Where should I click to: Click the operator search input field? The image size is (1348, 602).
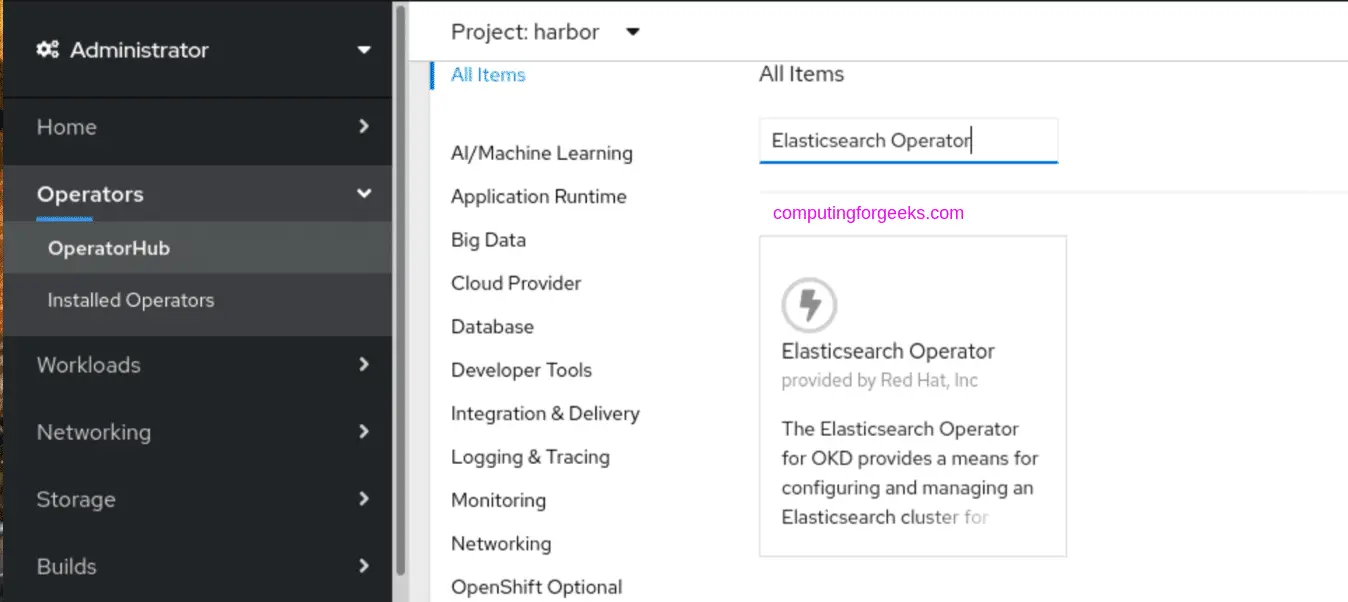pyautogui.click(x=908, y=139)
